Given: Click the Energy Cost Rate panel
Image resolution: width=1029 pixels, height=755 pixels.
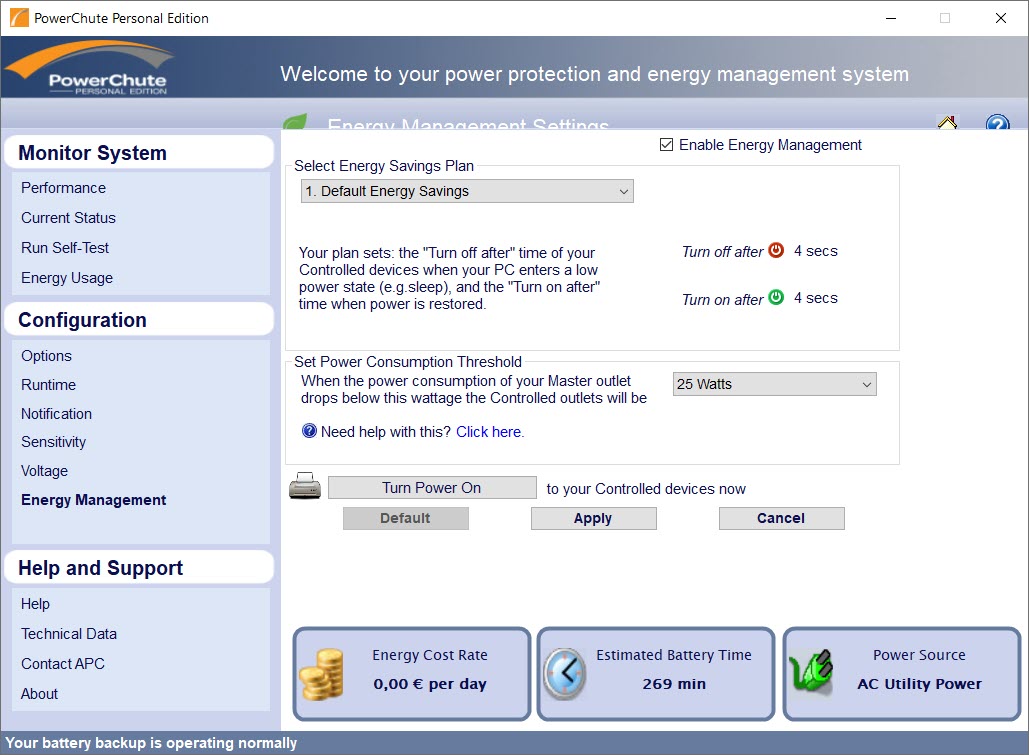Looking at the screenshot, I should coord(412,674).
